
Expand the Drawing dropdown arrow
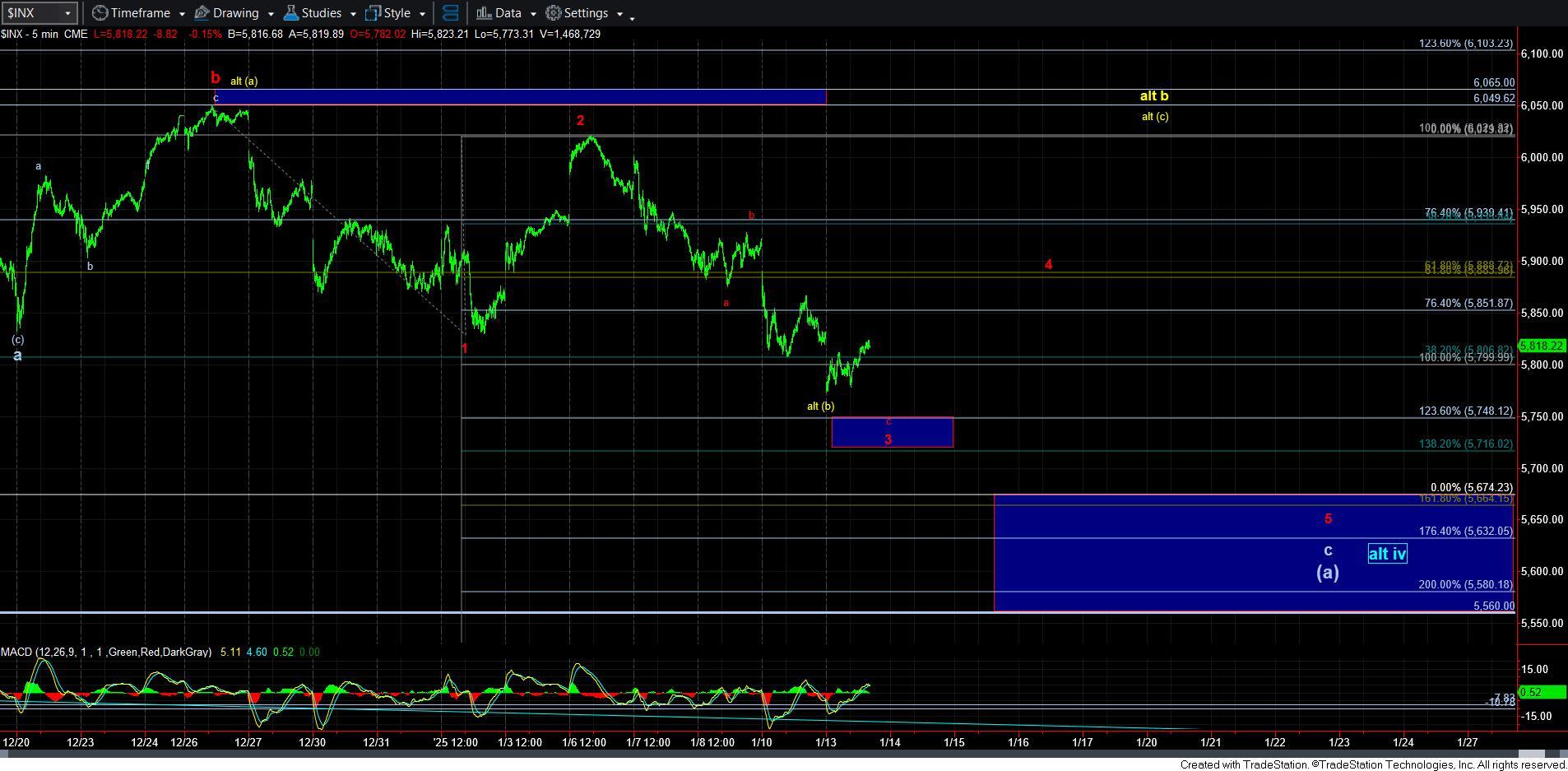pyautogui.click(x=270, y=14)
